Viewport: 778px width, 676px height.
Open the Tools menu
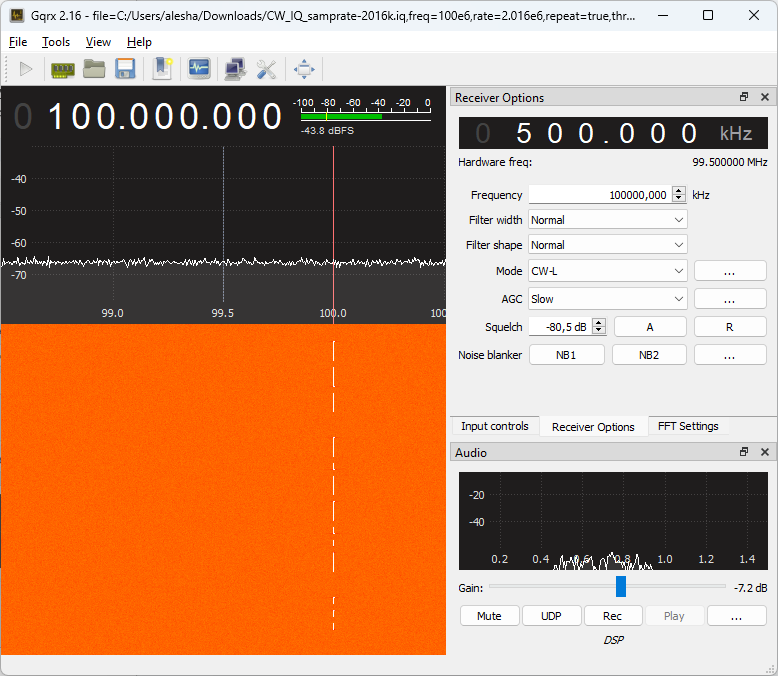point(56,42)
